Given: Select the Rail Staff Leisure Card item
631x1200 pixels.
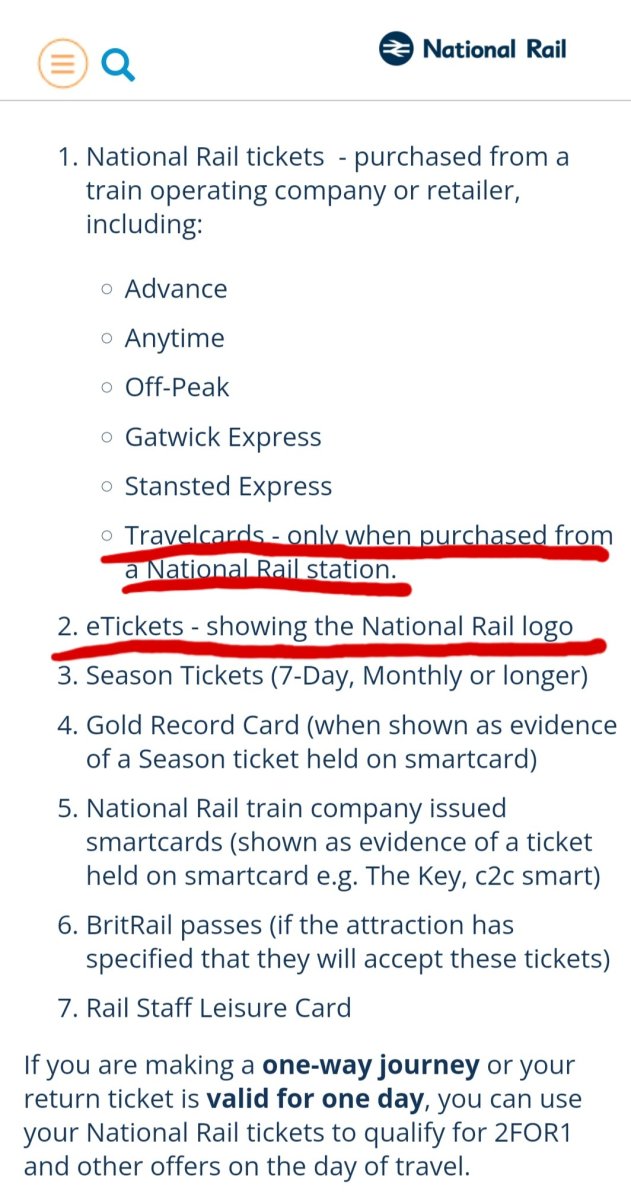Looking at the screenshot, I should (218, 1007).
